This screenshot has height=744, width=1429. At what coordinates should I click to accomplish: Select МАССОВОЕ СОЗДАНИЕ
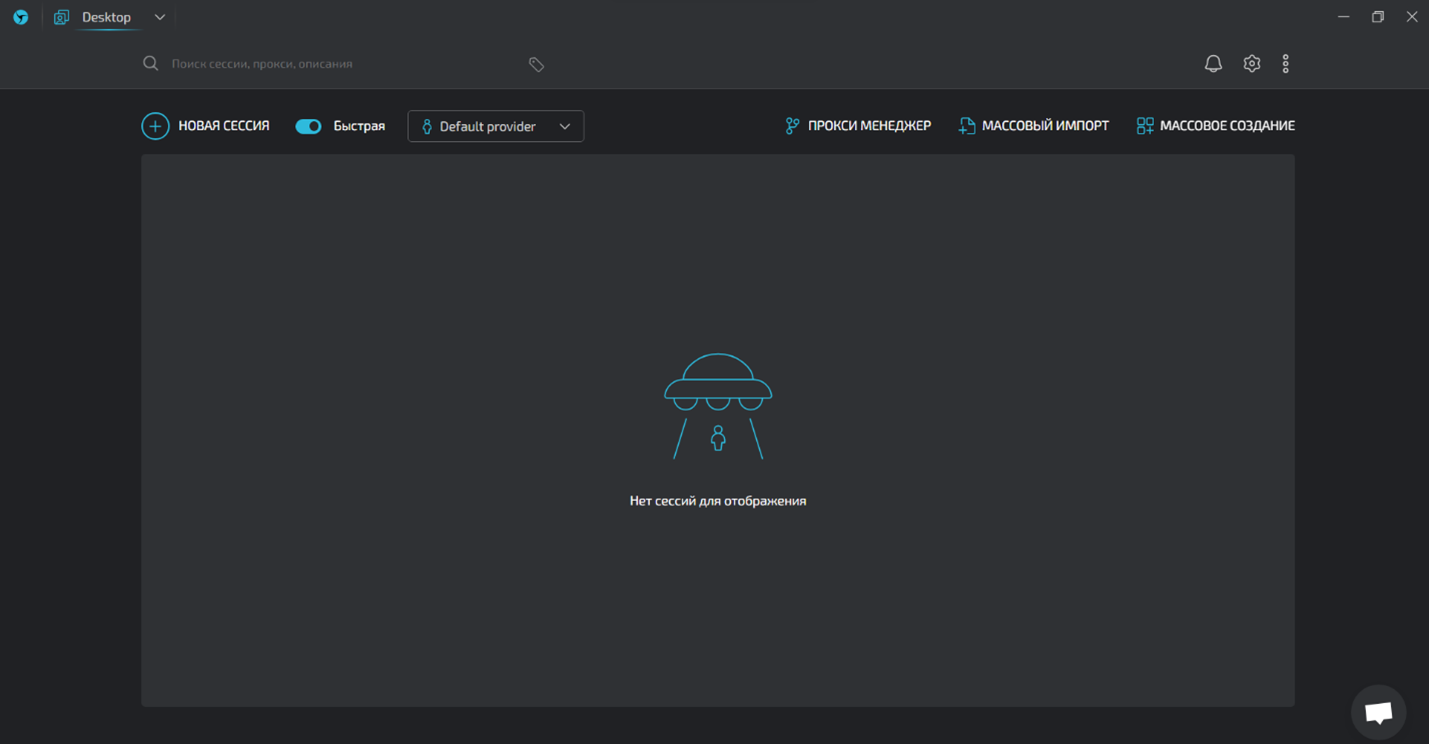pyautogui.click(x=1215, y=126)
